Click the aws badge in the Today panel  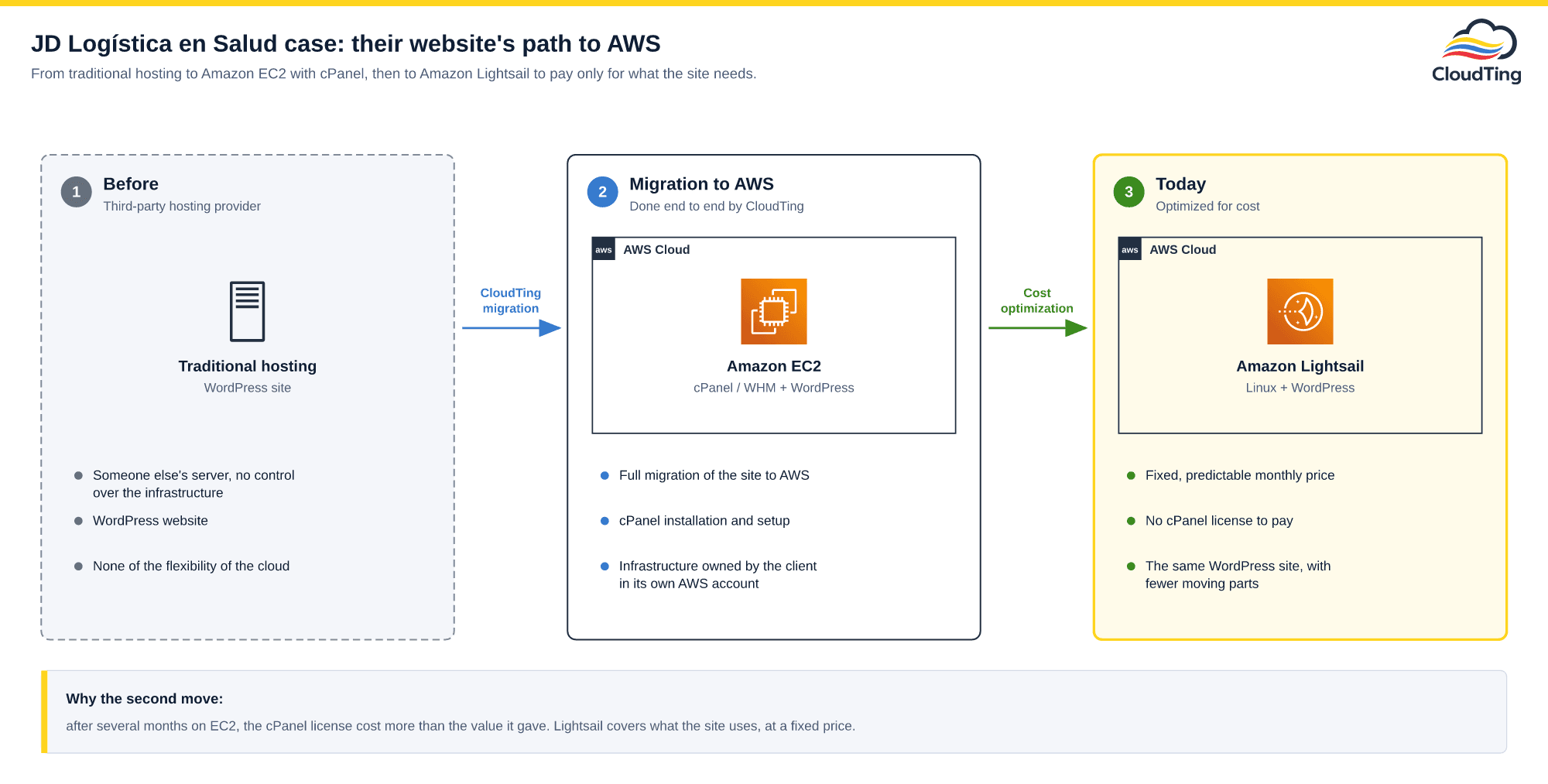click(x=1130, y=249)
